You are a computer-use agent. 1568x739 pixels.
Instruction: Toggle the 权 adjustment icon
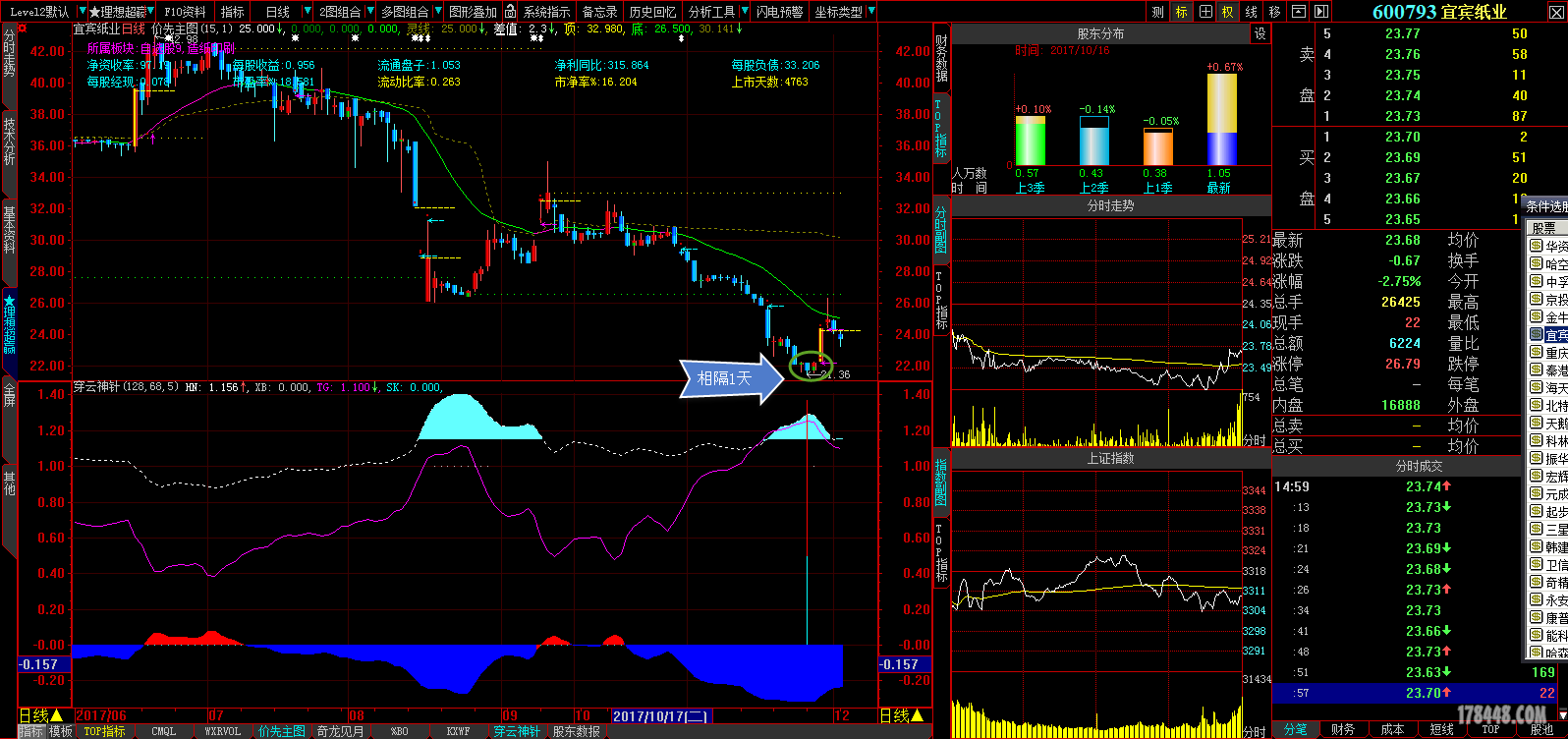[x=1228, y=12]
